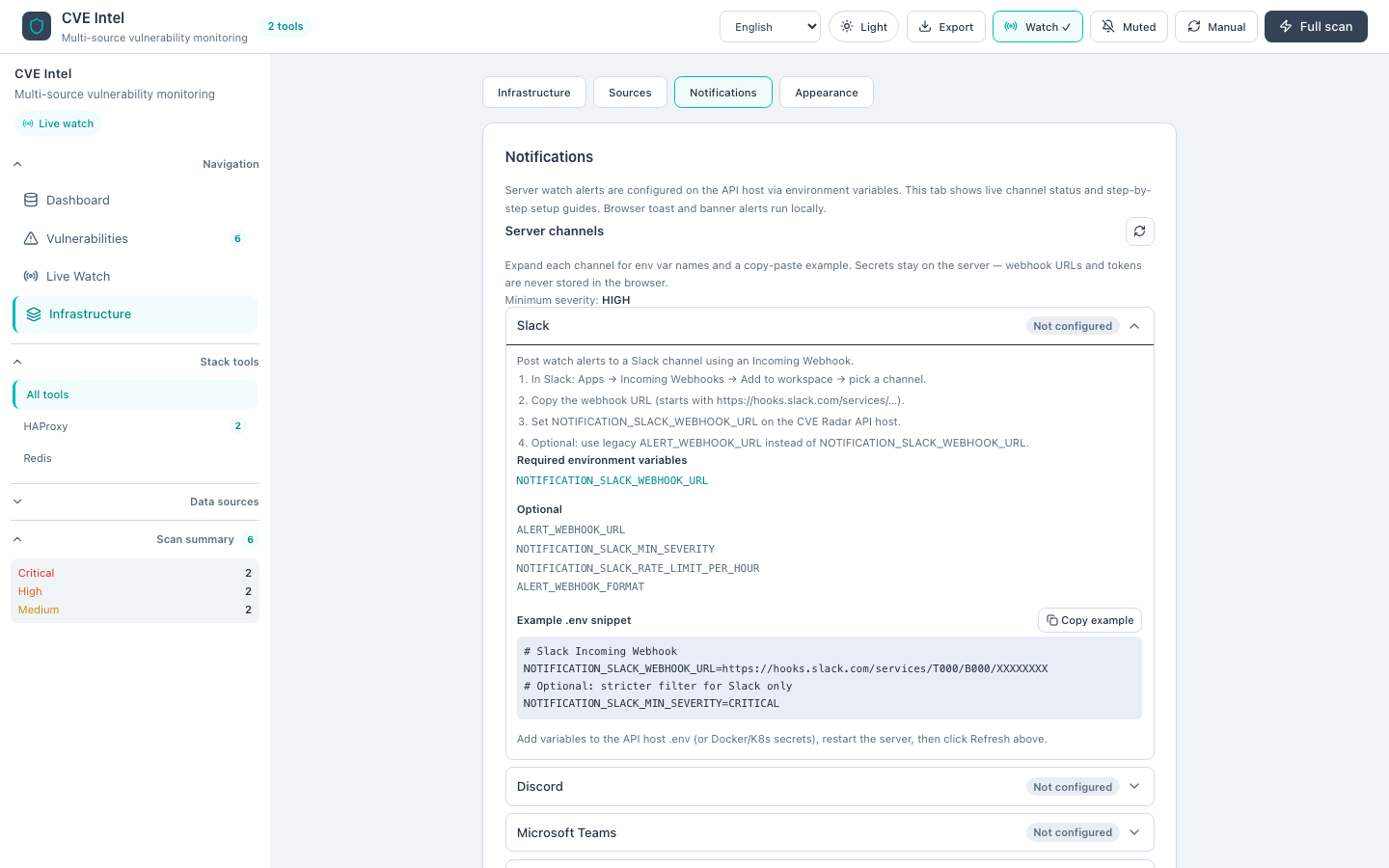The width and height of the screenshot is (1389, 868).
Task: Click NOTIFICATION_SLACK_WEBHOOK_URL required variable
Action: tap(613, 480)
